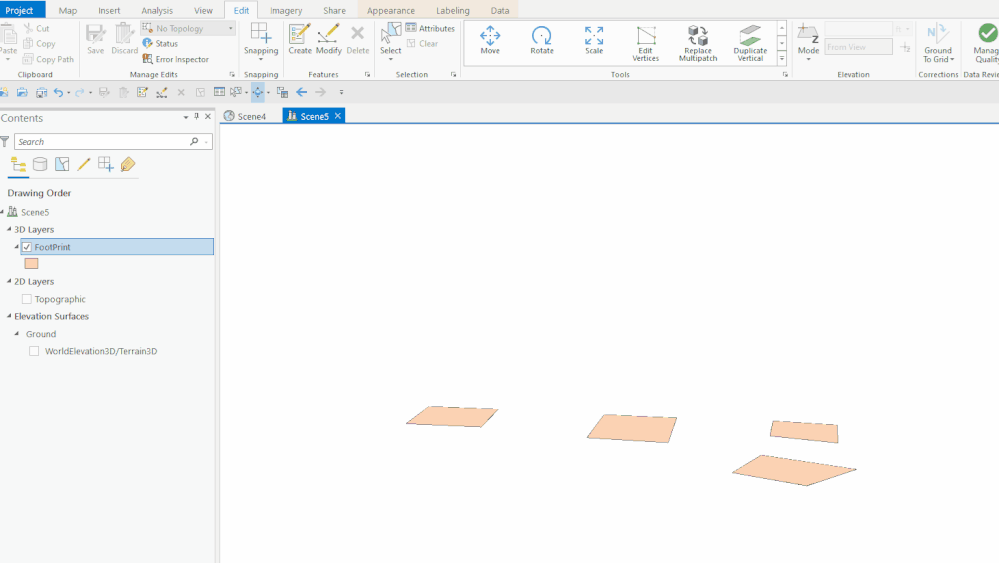Click the Cut button in Clipboard
The image size is (999, 563).
coord(36,28)
